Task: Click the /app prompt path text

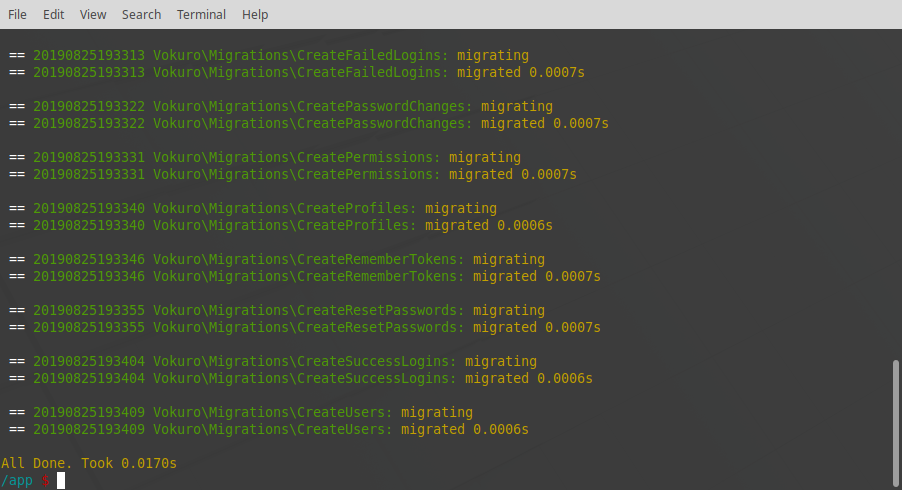Action: click(x=17, y=481)
